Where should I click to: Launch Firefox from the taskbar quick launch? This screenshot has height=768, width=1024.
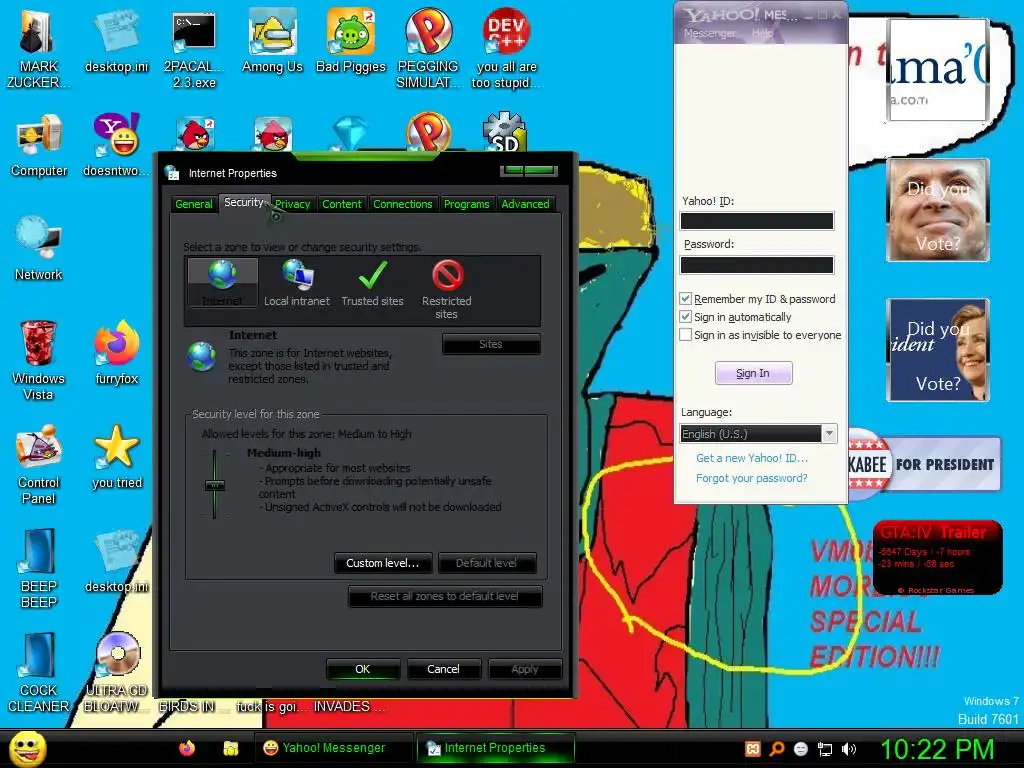(x=187, y=748)
